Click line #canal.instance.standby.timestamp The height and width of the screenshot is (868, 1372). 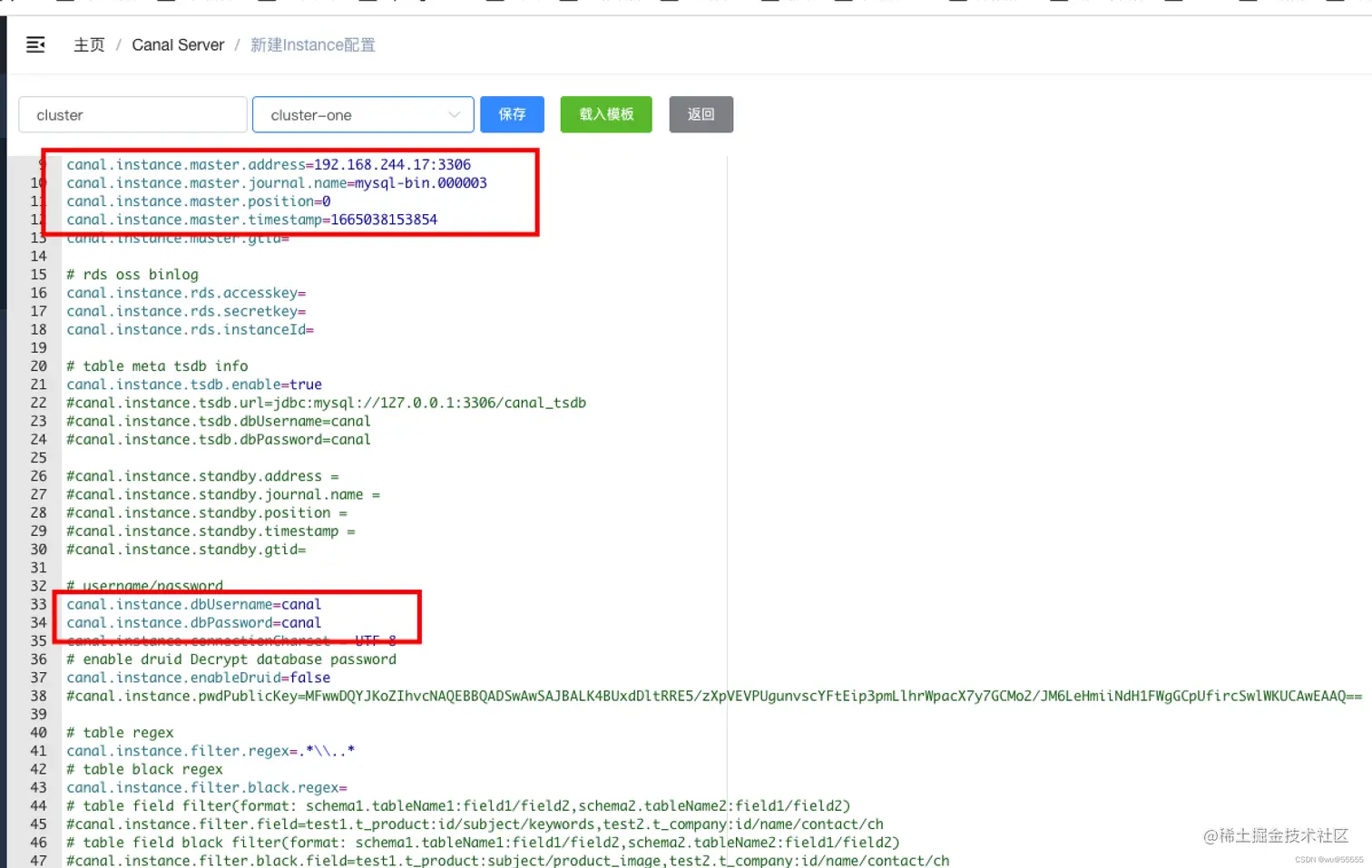coord(211,531)
